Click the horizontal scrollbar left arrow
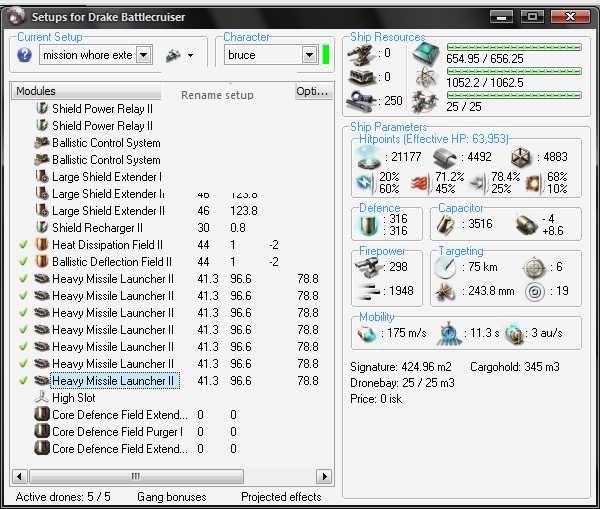 point(19,476)
